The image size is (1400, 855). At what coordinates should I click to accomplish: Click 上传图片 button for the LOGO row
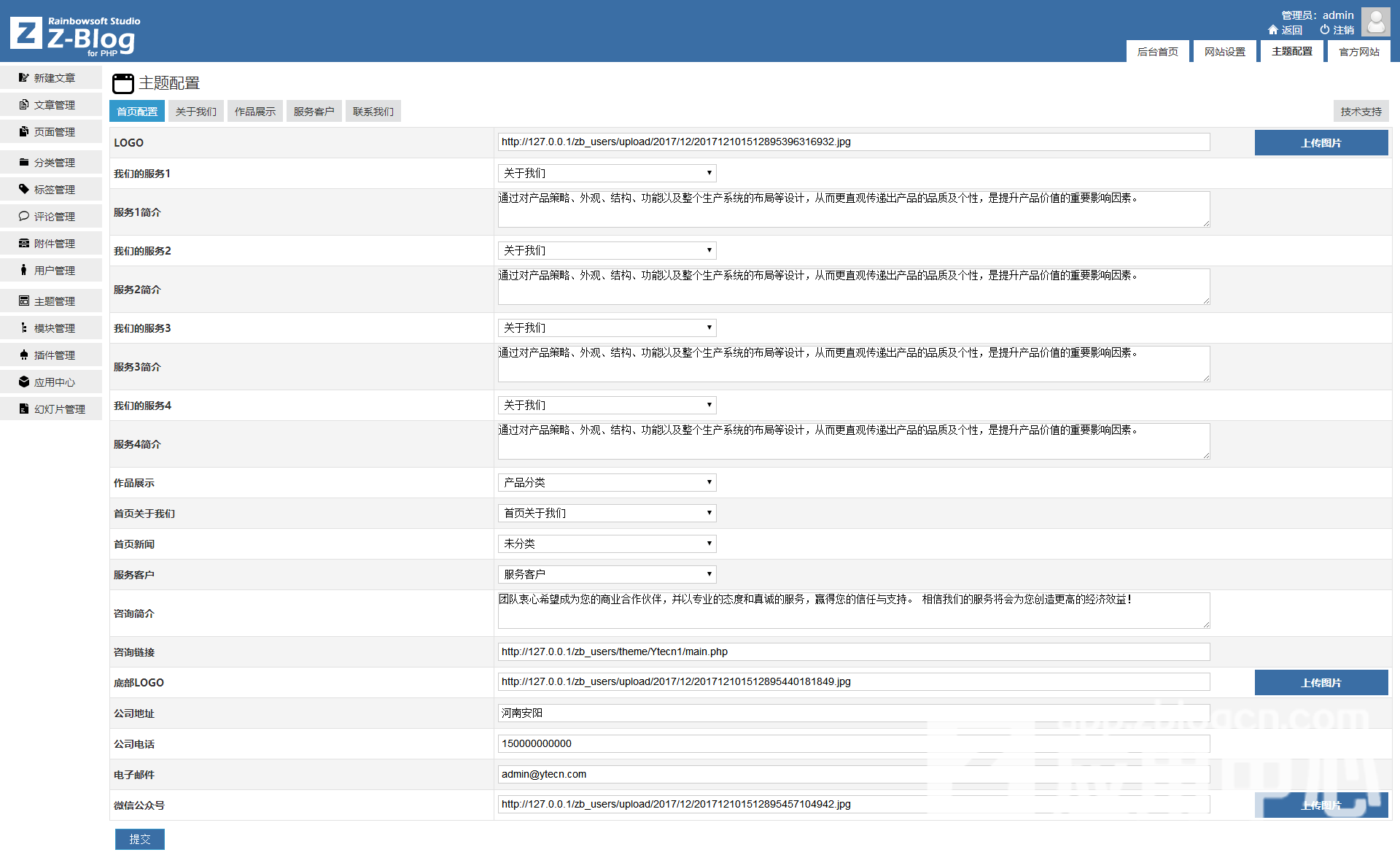pyautogui.click(x=1321, y=143)
